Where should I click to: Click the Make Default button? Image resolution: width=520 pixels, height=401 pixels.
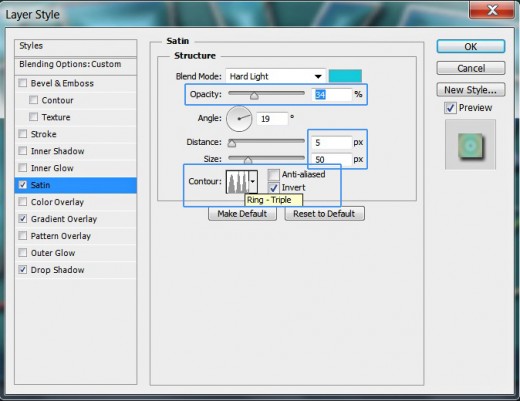pyautogui.click(x=242, y=214)
